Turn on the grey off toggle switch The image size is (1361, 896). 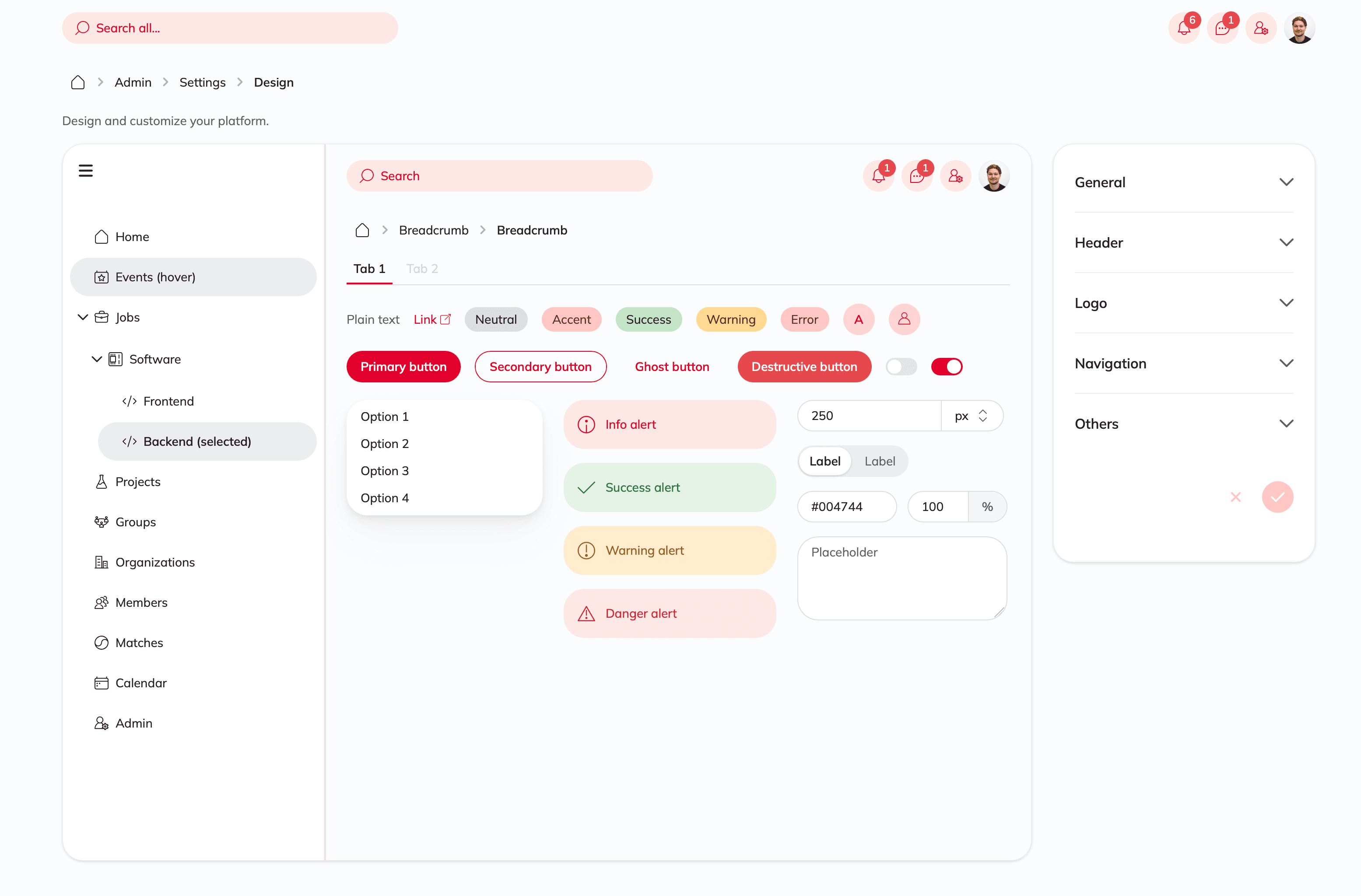(901, 367)
